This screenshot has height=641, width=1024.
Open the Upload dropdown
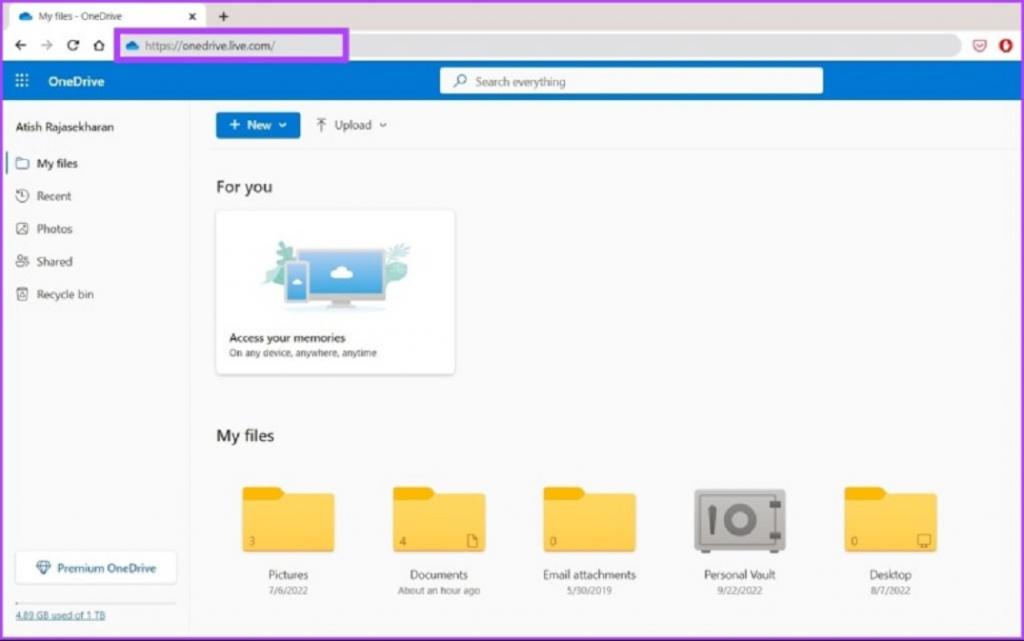pos(351,125)
